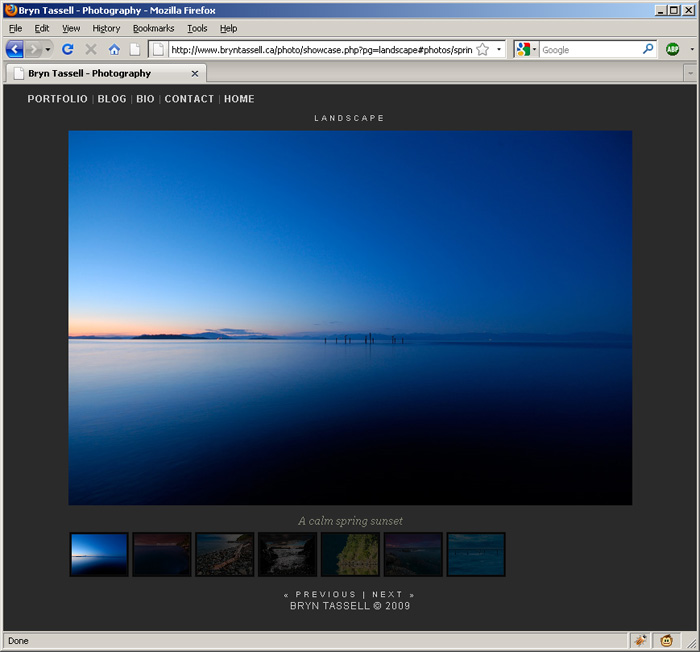Image resolution: width=700 pixels, height=652 pixels.
Task: Go to the PREVIOUS photo
Action: click(320, 594)
